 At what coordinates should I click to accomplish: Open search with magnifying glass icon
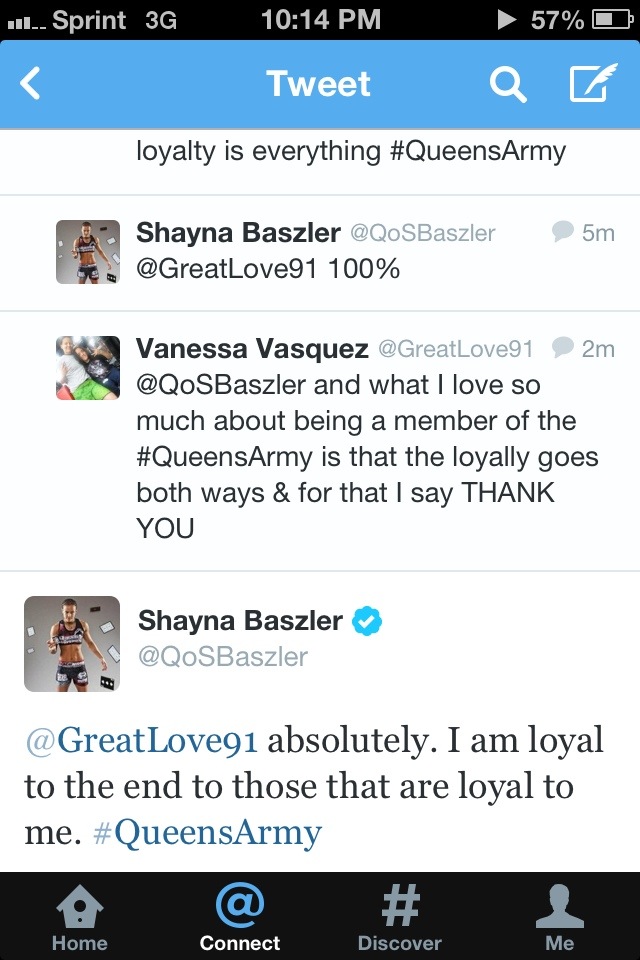(x=507, y=85)
